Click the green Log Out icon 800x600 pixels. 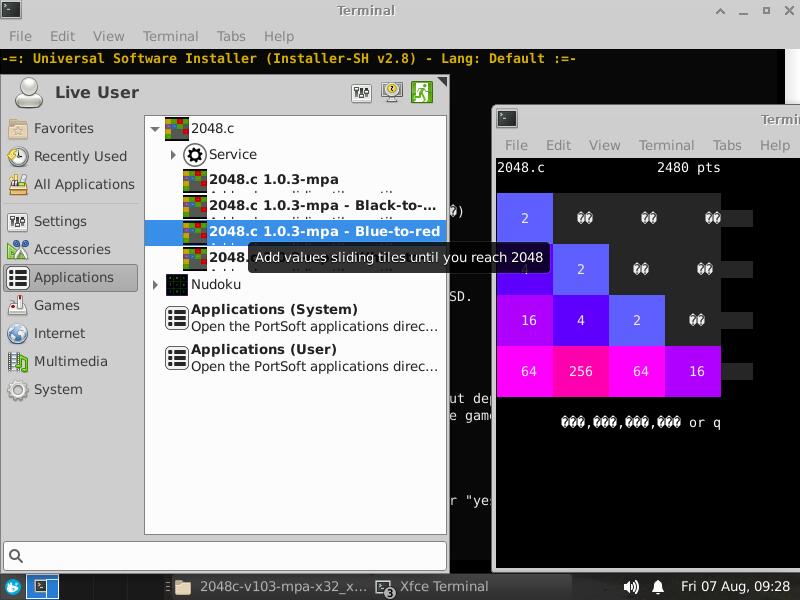pos(421,92)
